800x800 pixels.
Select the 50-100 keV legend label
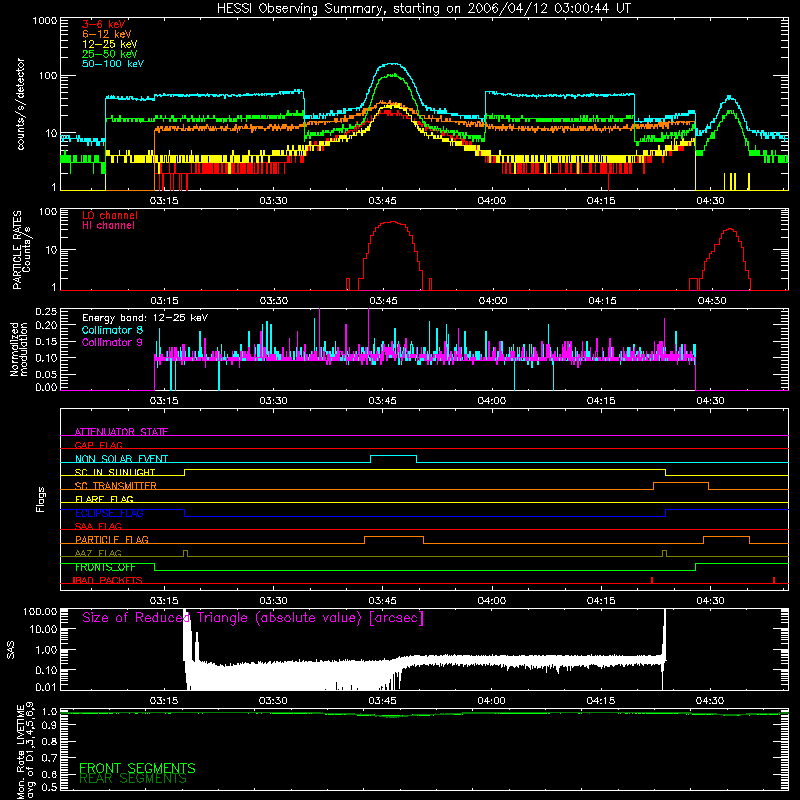pyautogui.click(x=113, y=64)
